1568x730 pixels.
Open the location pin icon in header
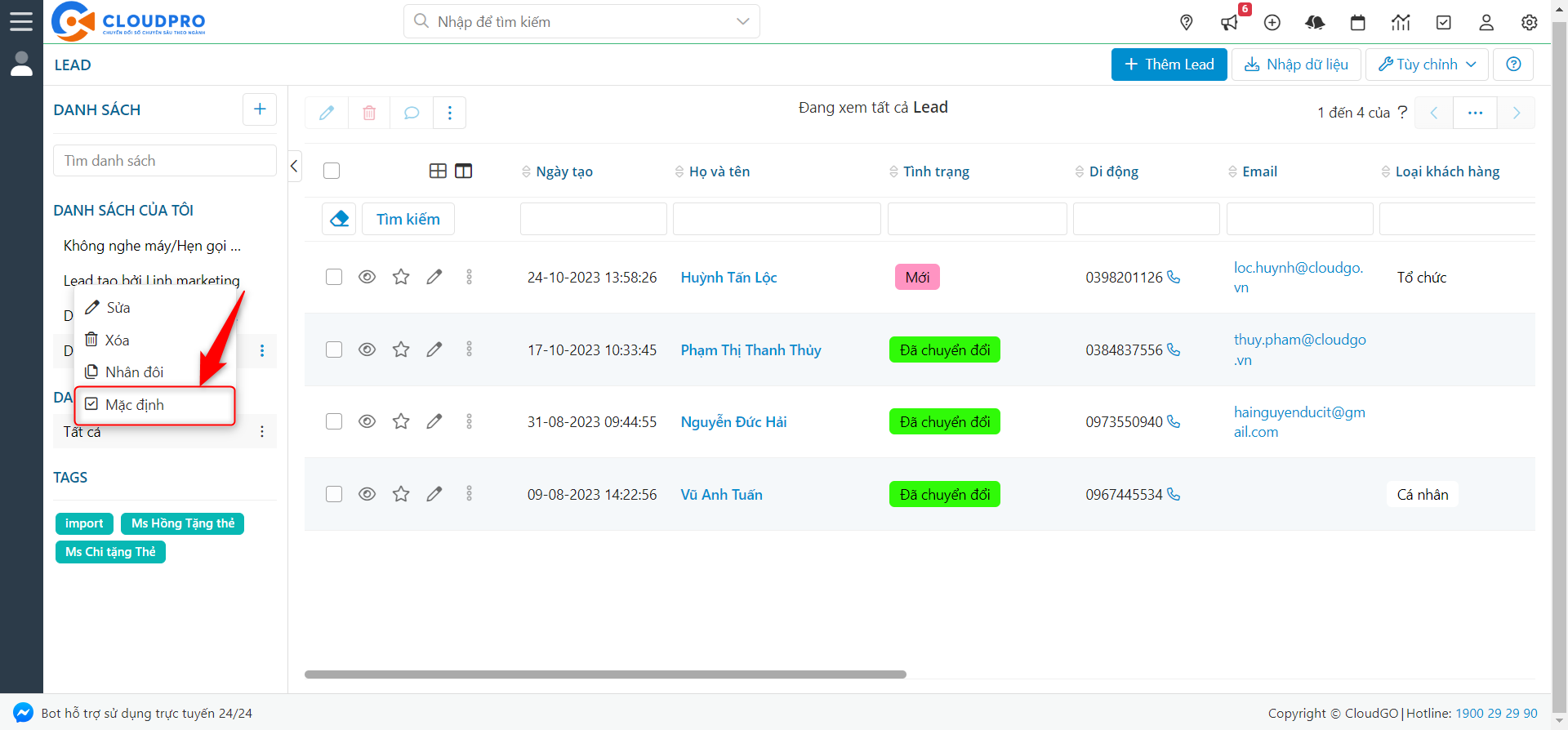pos(1187,22)
